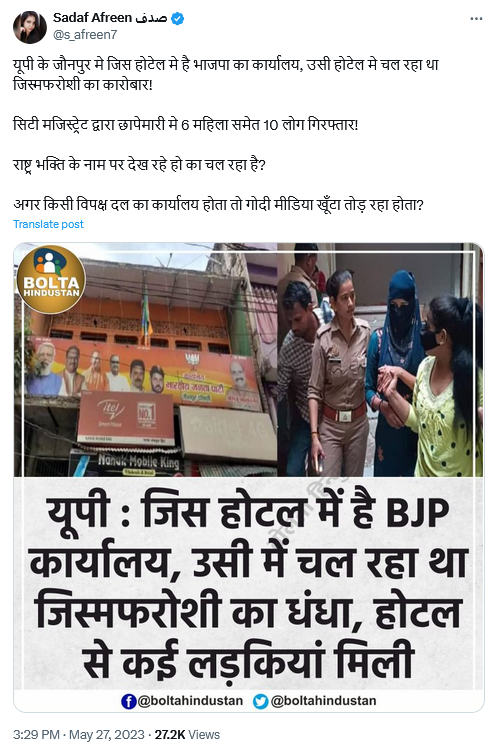Open the @s_afreen7 handle link
This screenshot has height=754, width=497.
click(85, 35)
